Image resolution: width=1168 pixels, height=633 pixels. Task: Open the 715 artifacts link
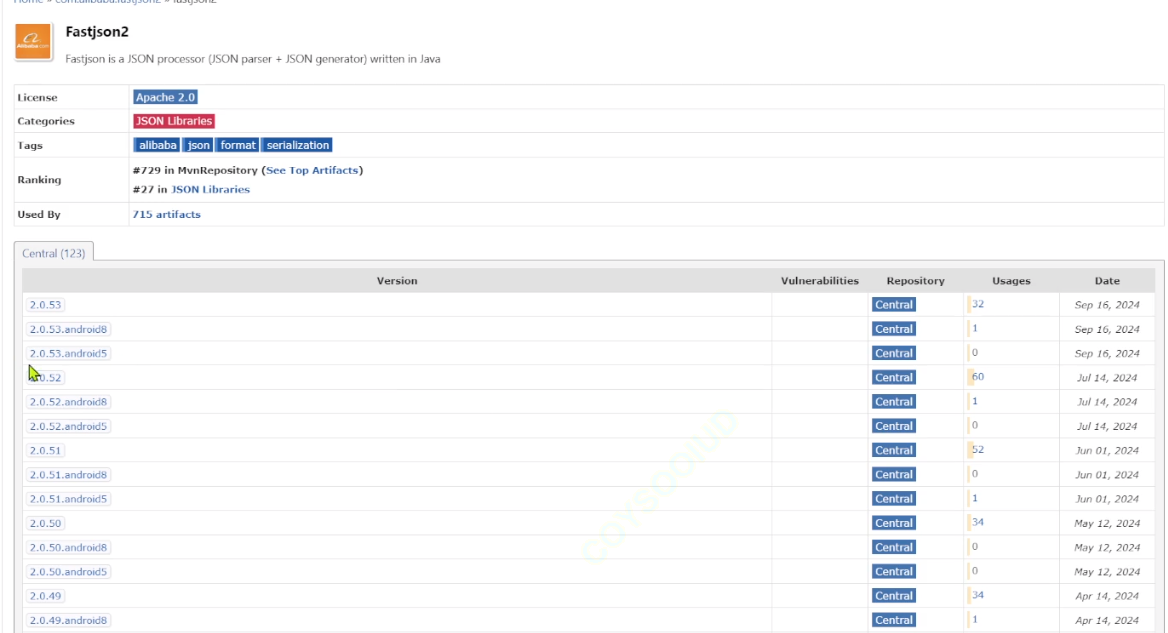point(167,214)
